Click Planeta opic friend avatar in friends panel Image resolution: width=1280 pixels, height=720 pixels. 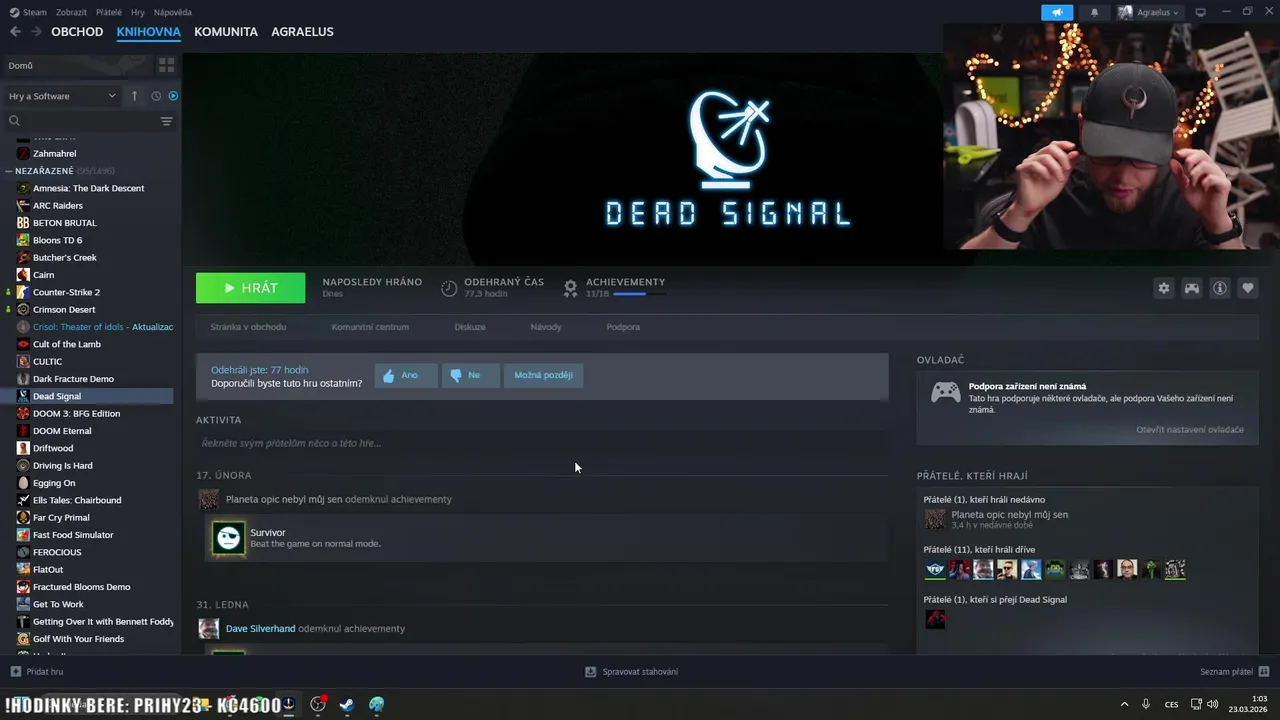(x=935, y=519)
